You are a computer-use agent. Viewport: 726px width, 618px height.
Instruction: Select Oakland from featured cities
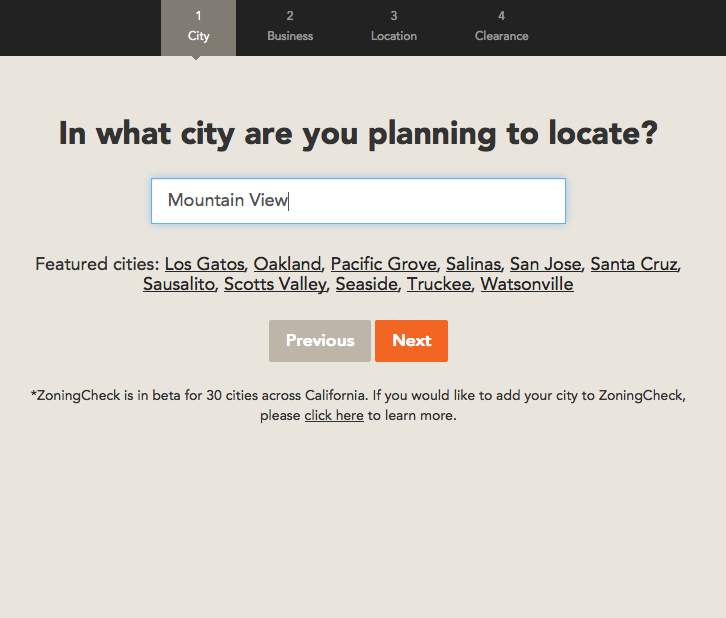(x=287, y=264)
